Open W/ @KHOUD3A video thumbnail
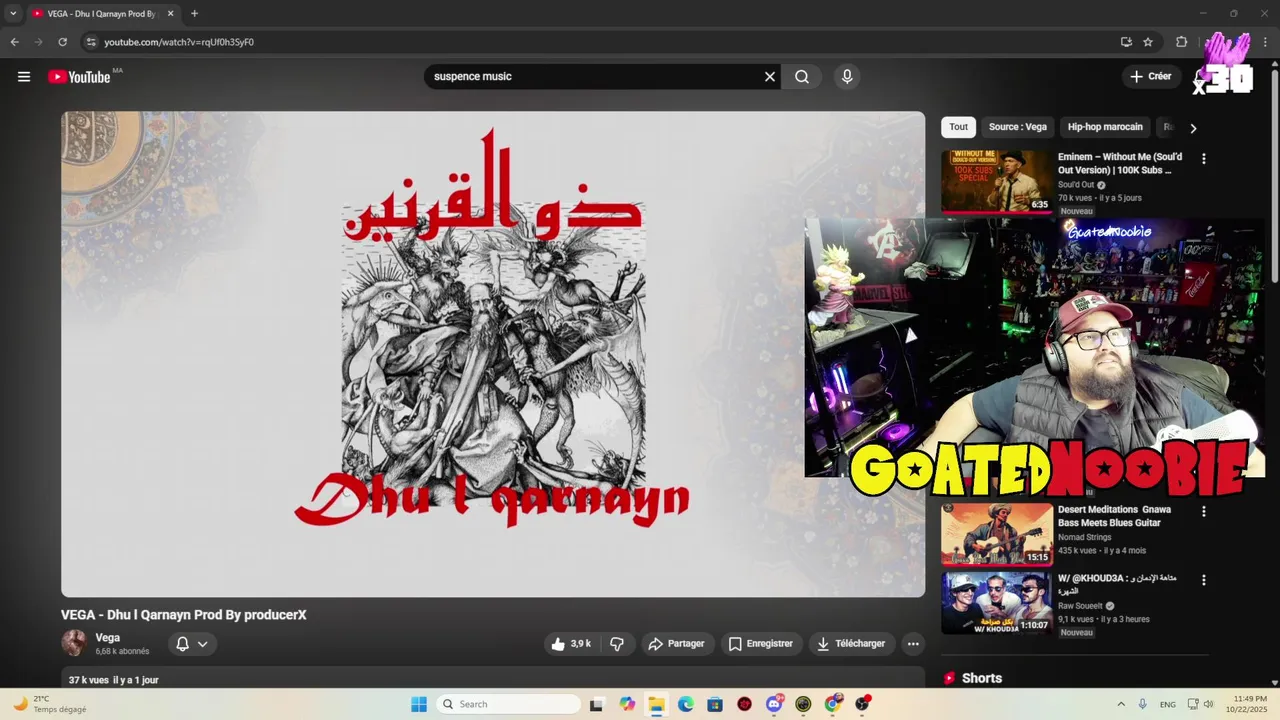 pyautogui.click(x=997, y=603)
